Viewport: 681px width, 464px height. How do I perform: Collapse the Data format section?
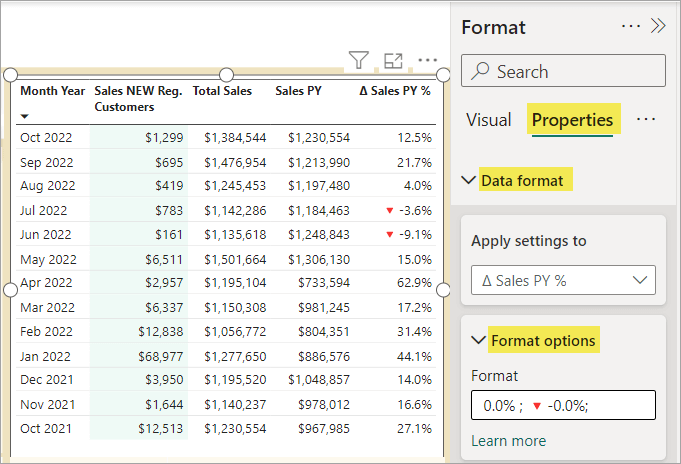pyautogui.click(x=468, y=180)
